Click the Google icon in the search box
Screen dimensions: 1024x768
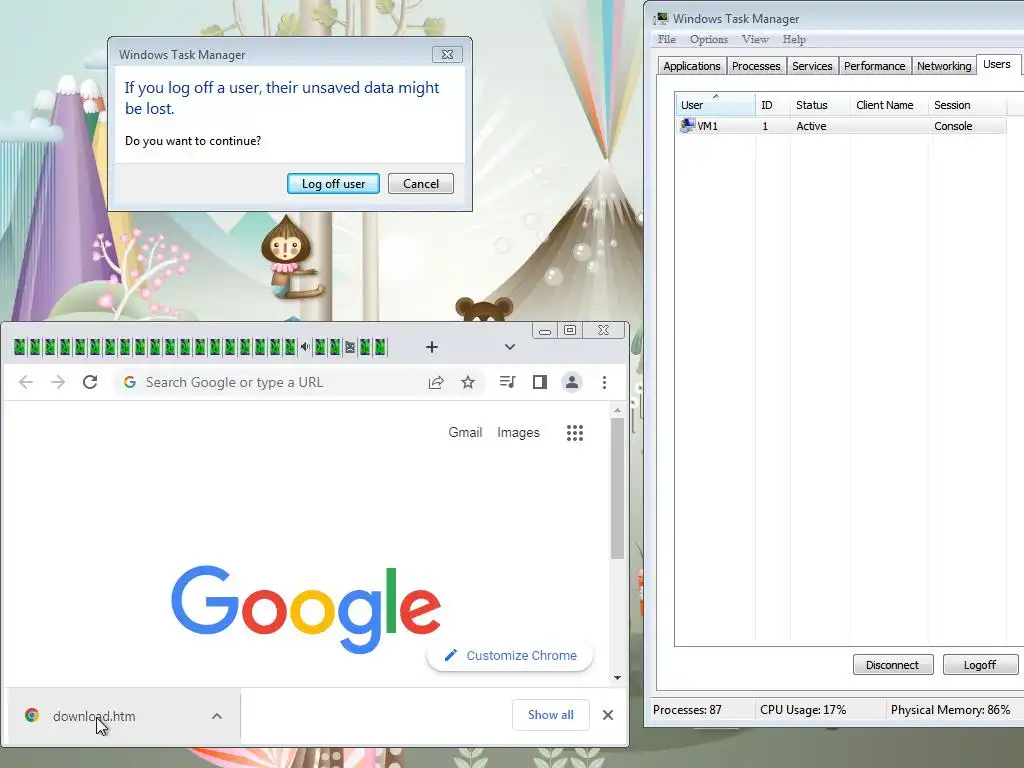click(x=130, y=382)
